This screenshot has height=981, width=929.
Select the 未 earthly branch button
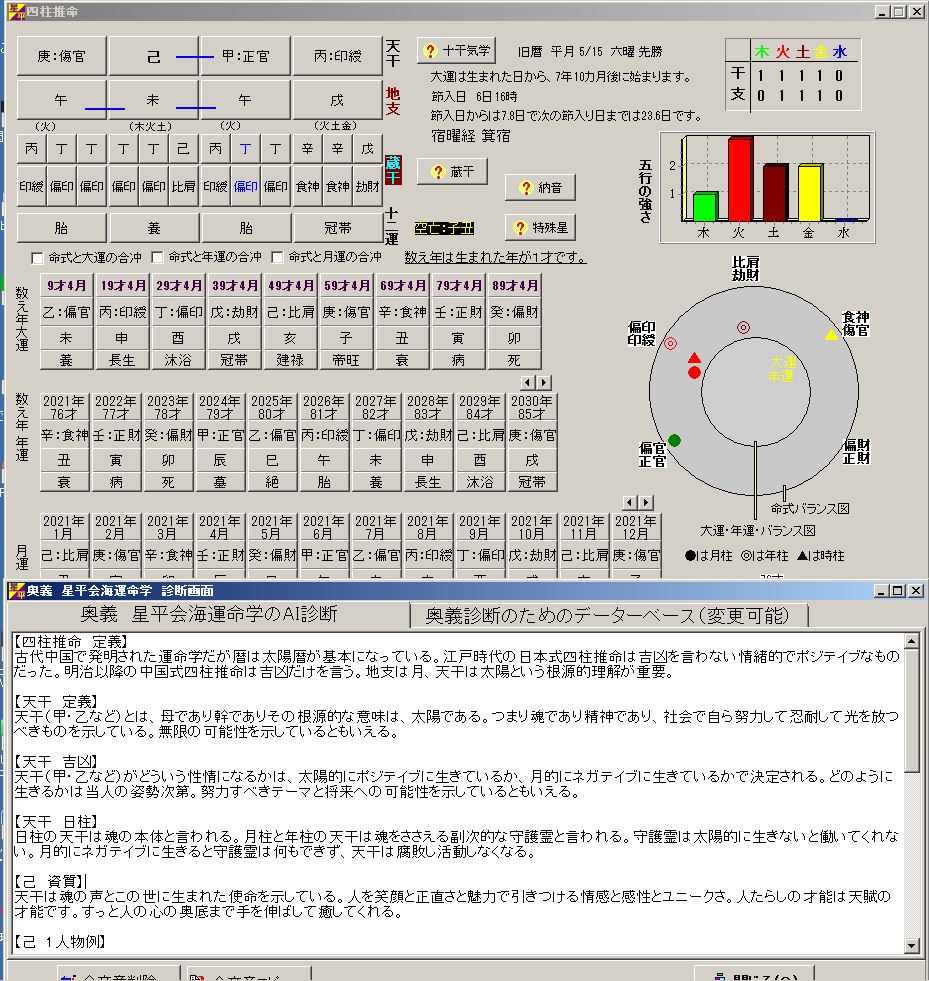click(x=153, y=100)
